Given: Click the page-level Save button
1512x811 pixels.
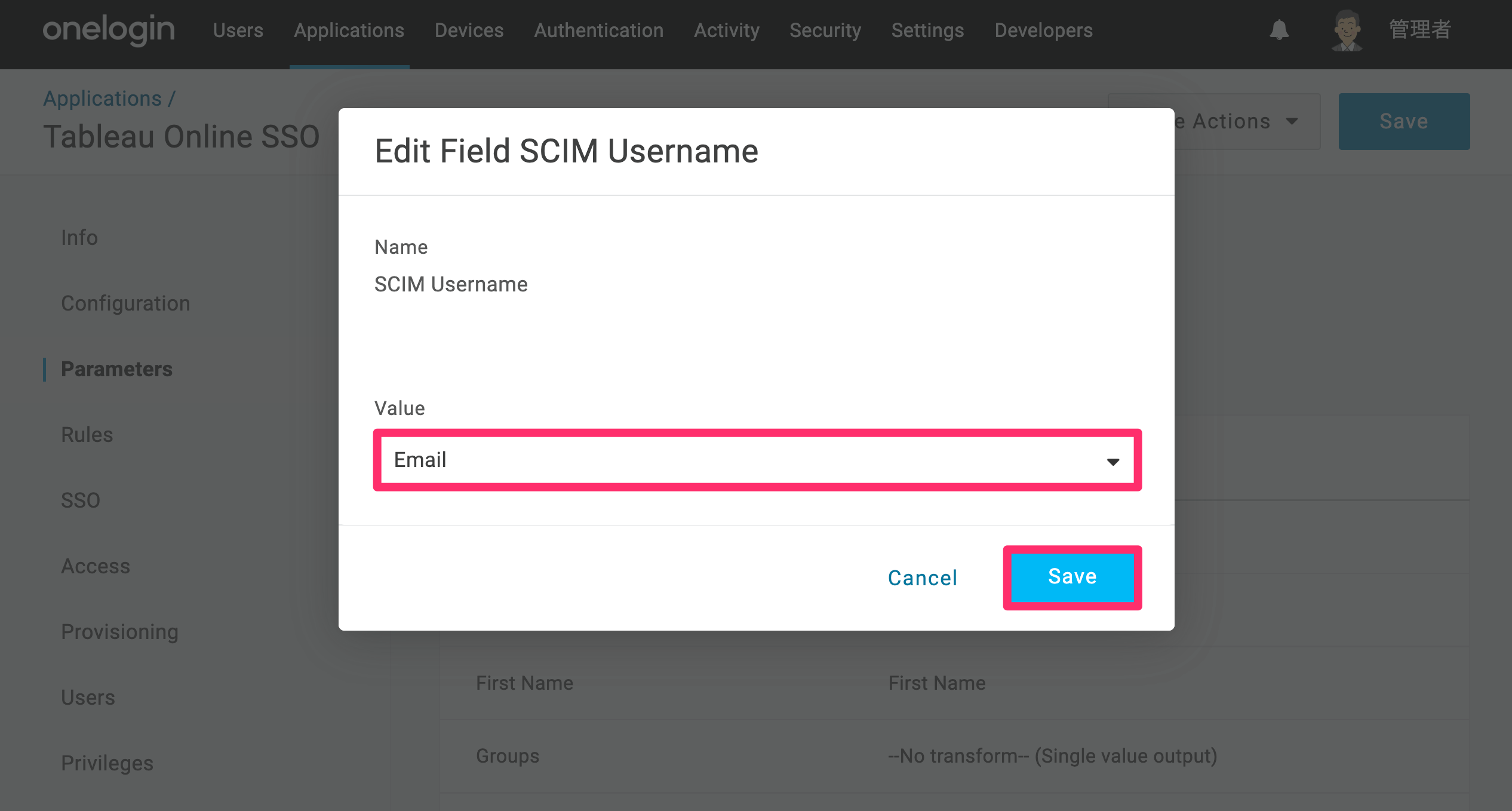Looking at the screenshot, I should [x=1404, y=121].
